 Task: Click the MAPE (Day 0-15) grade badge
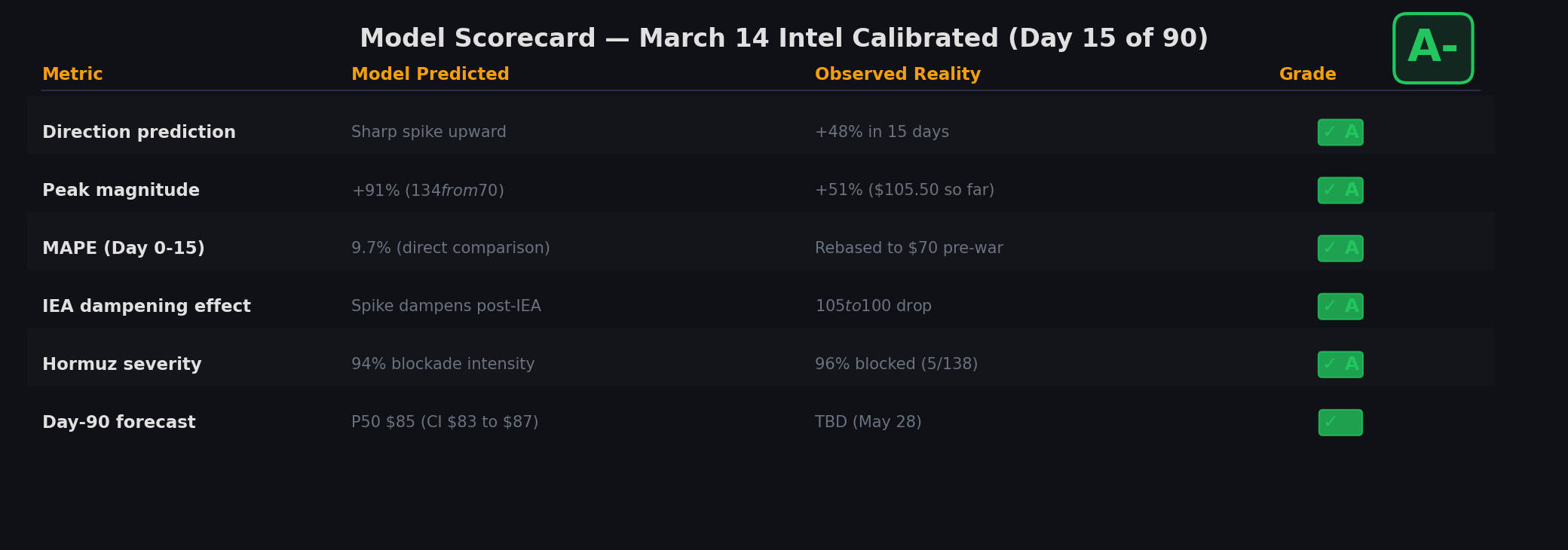[x=1340, y=249]
